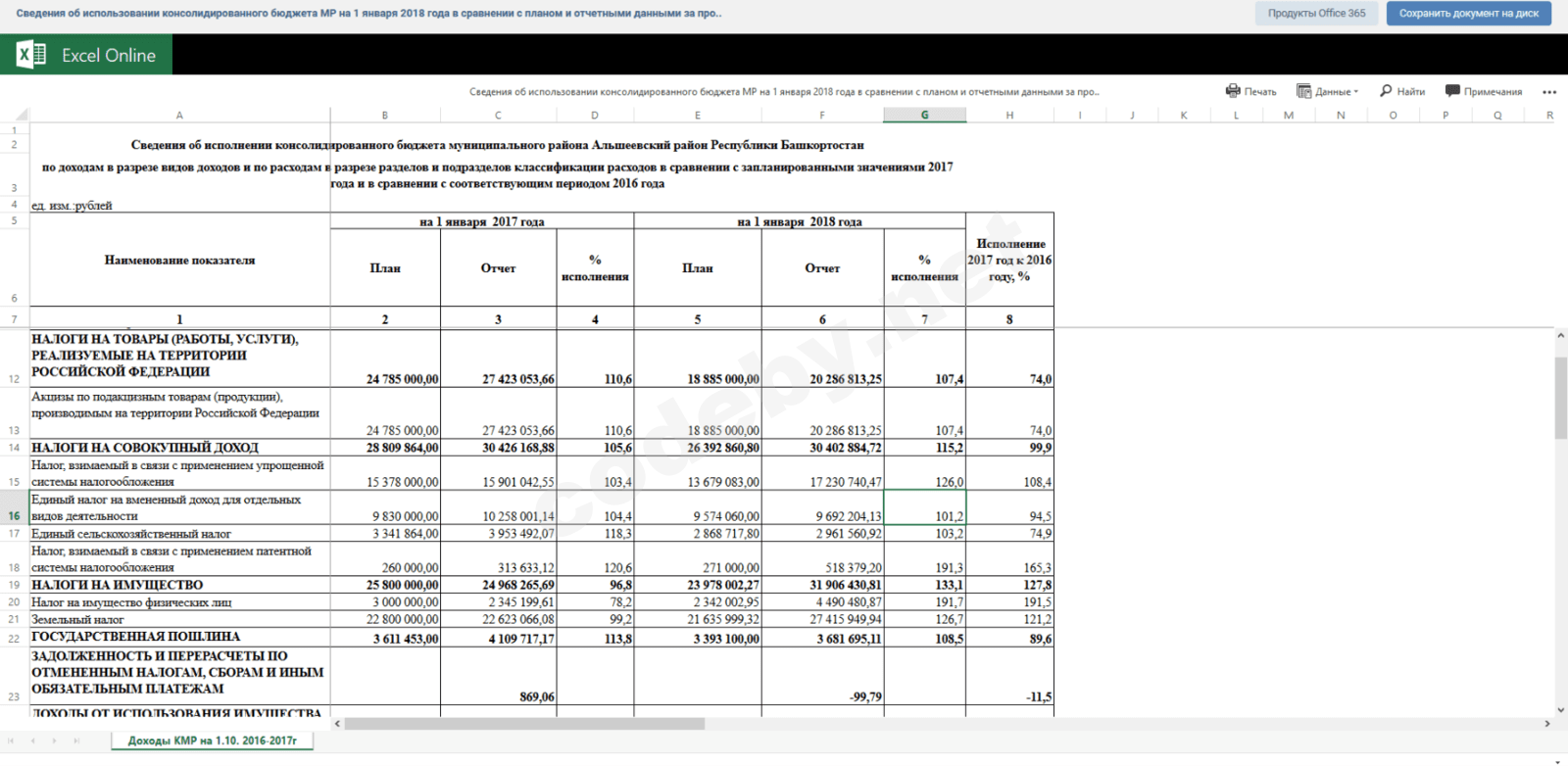
Task: Click the three-dots more options icon
Action: click(1548, 92)
